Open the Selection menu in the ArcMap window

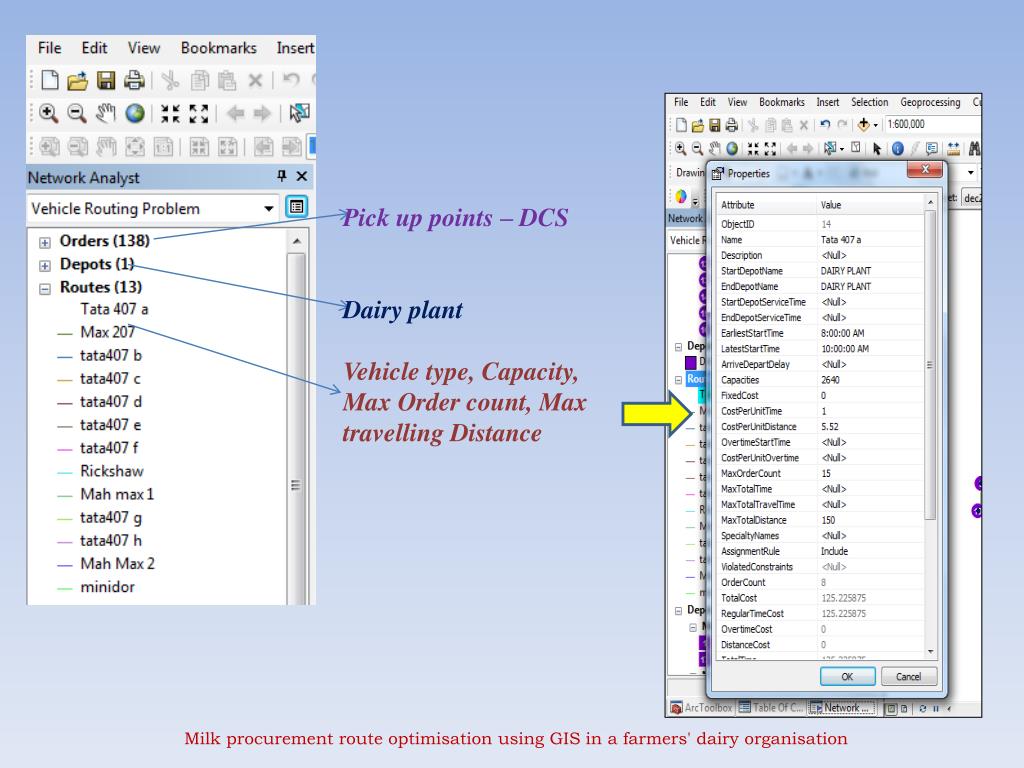(869, 103)
